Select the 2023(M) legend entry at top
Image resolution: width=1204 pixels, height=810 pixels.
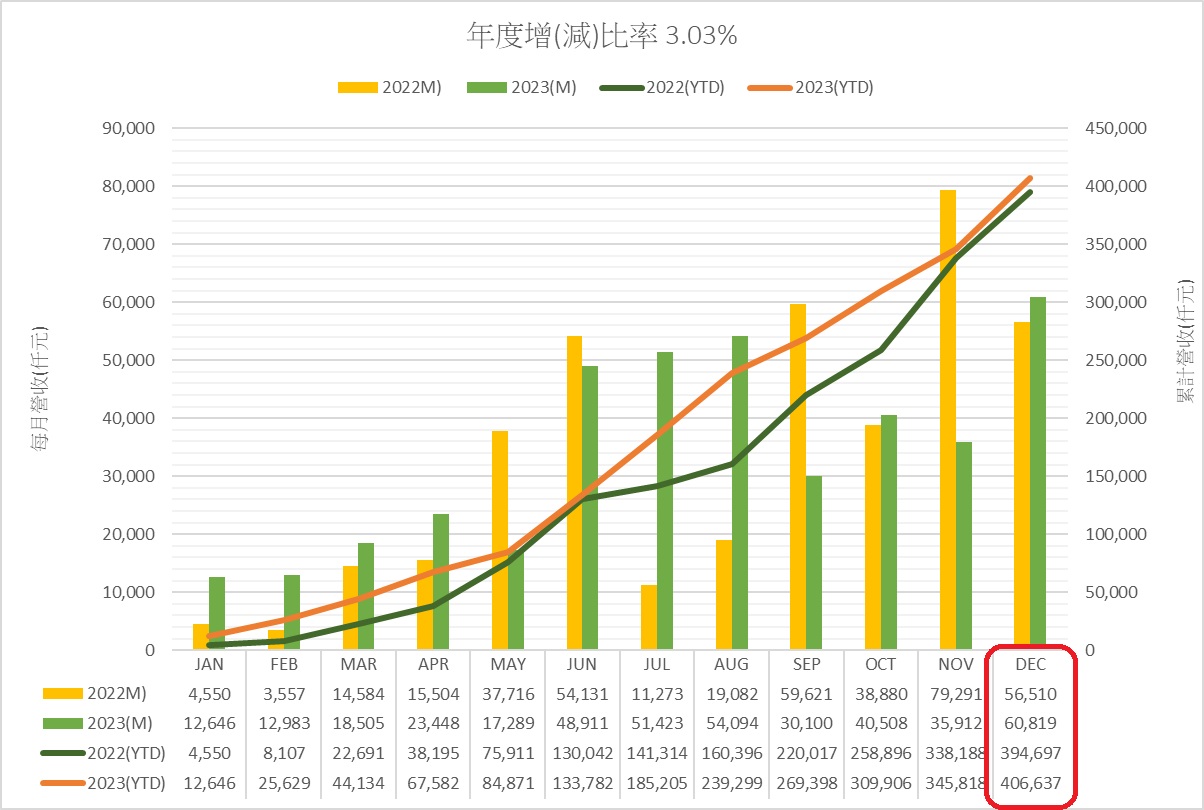[522, 87]
